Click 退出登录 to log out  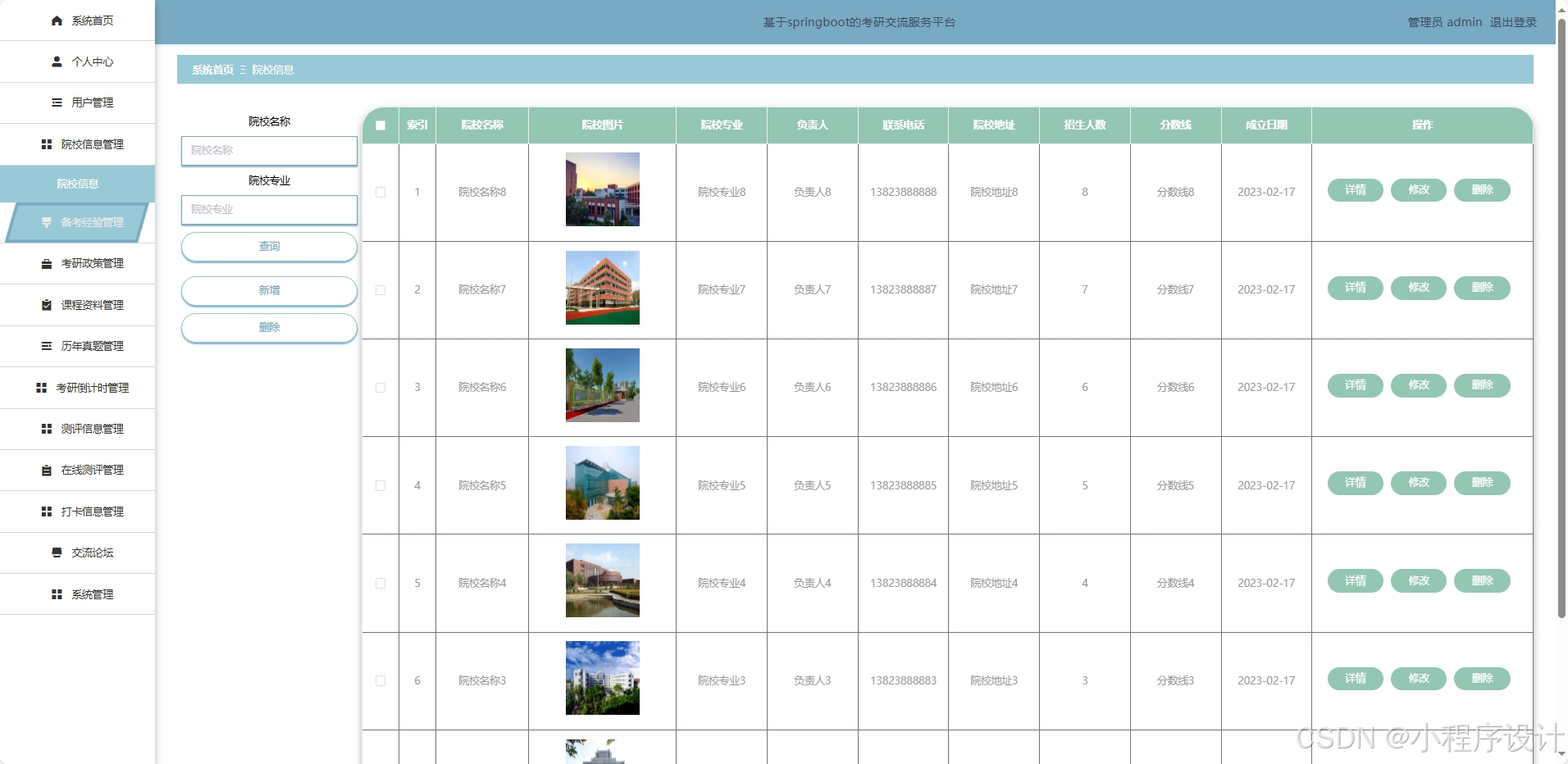(x=1513, y=22)
